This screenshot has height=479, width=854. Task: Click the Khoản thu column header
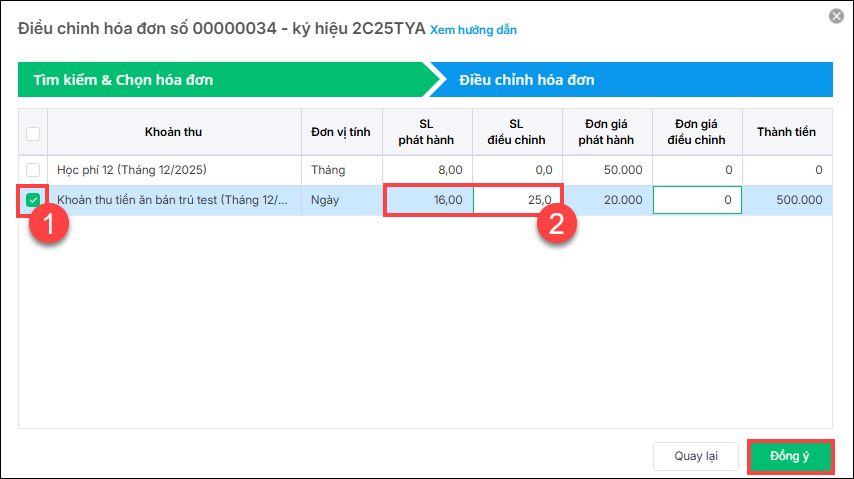pos(173,132)
